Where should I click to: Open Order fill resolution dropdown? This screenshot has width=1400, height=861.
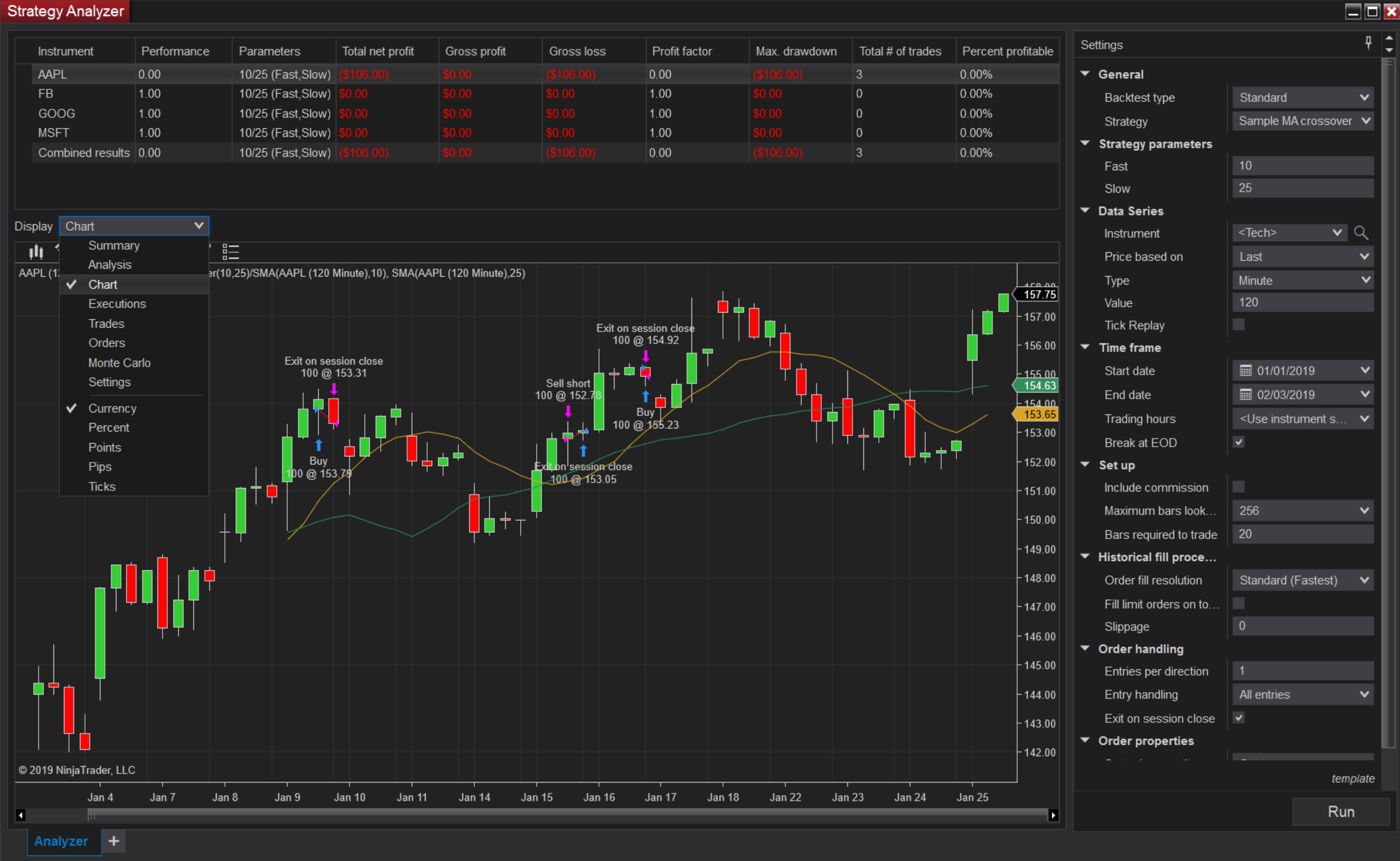coord(1303,580)
